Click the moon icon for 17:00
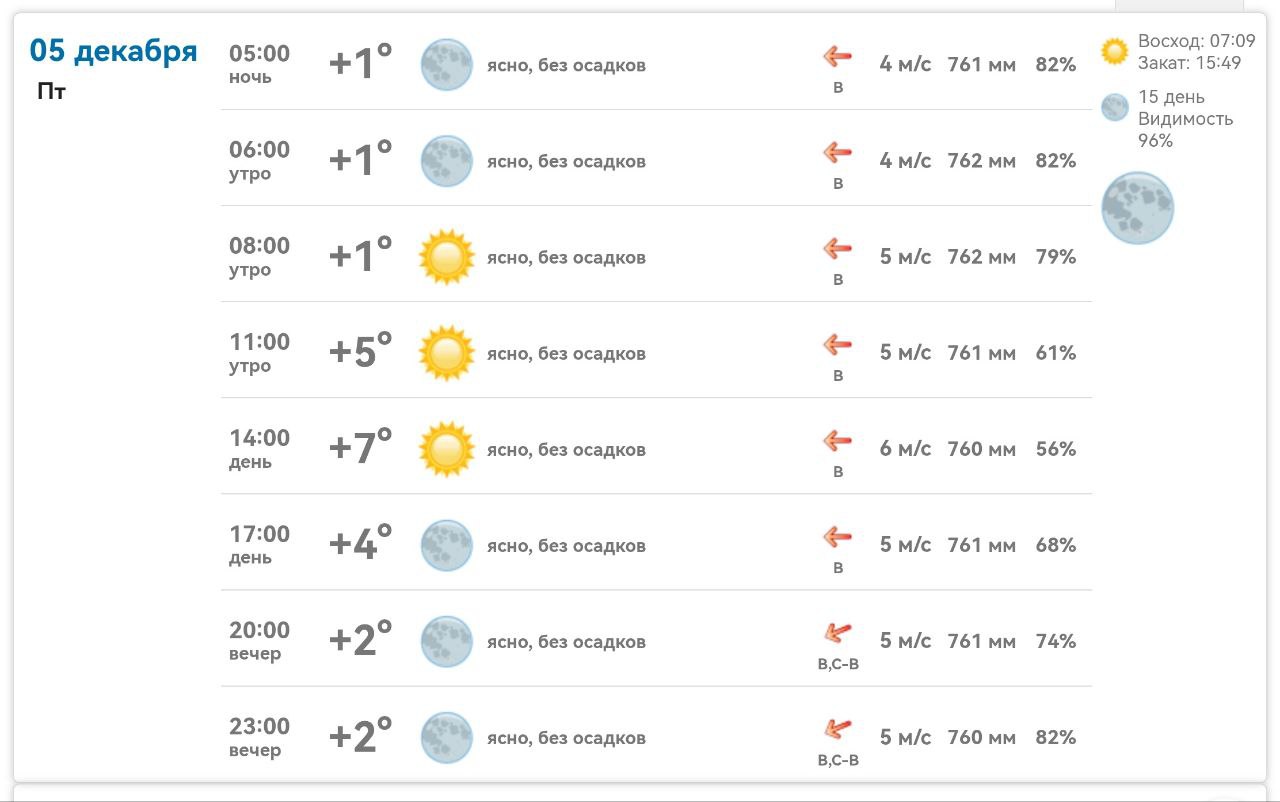 click(446, 545)
